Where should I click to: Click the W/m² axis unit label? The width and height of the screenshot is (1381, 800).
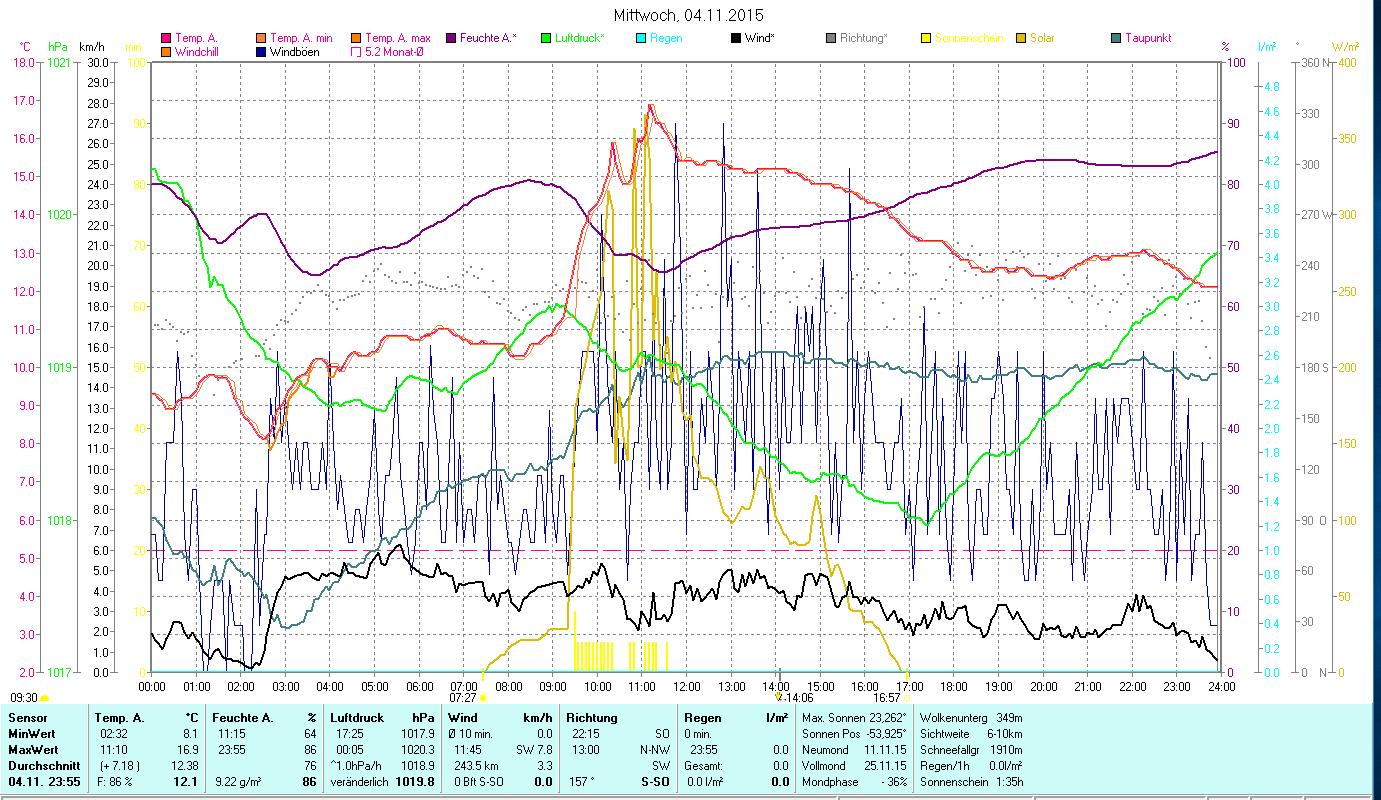pos(1345,47)
